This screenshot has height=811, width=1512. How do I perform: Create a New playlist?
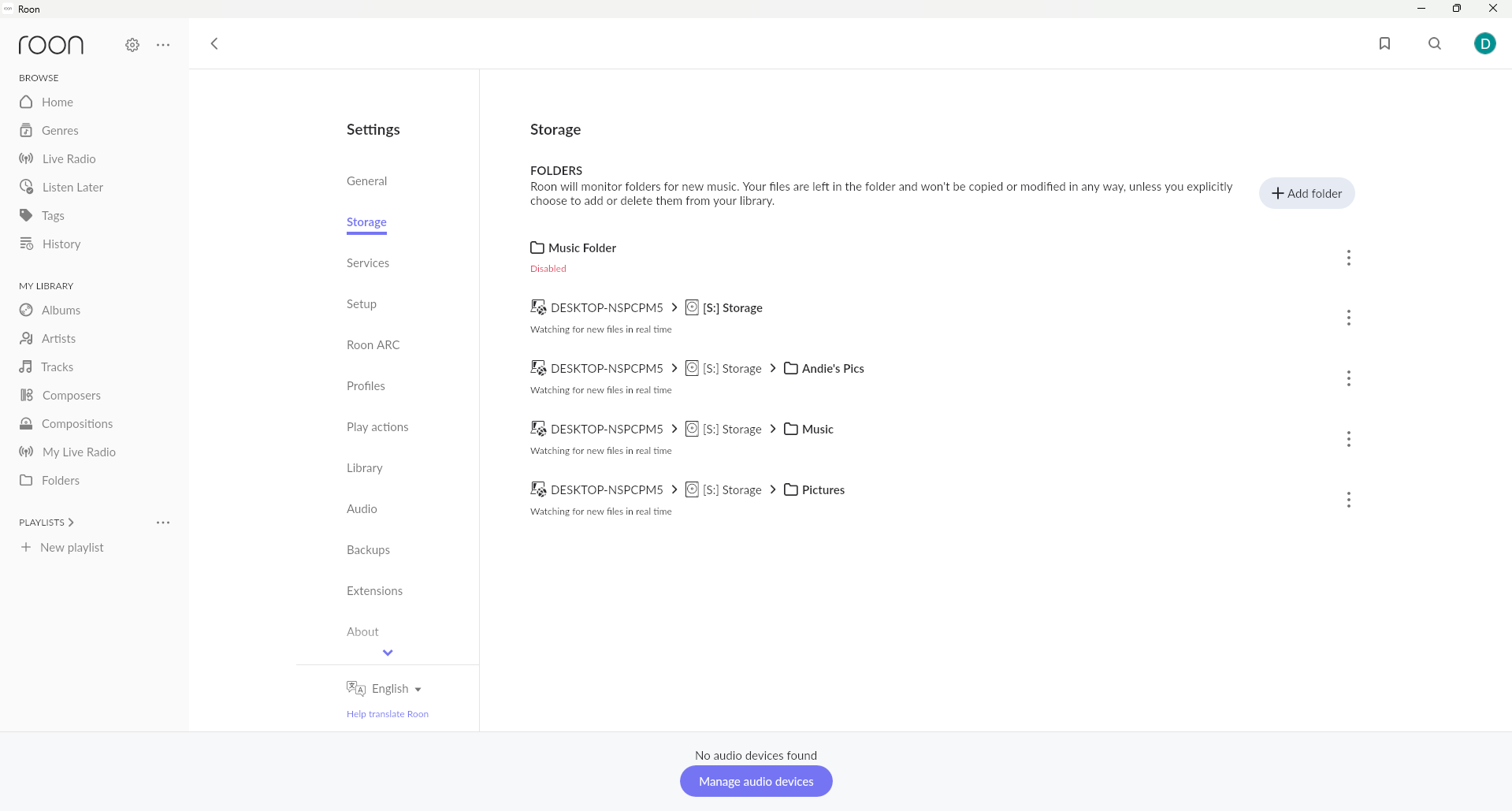tap(72, 548)
